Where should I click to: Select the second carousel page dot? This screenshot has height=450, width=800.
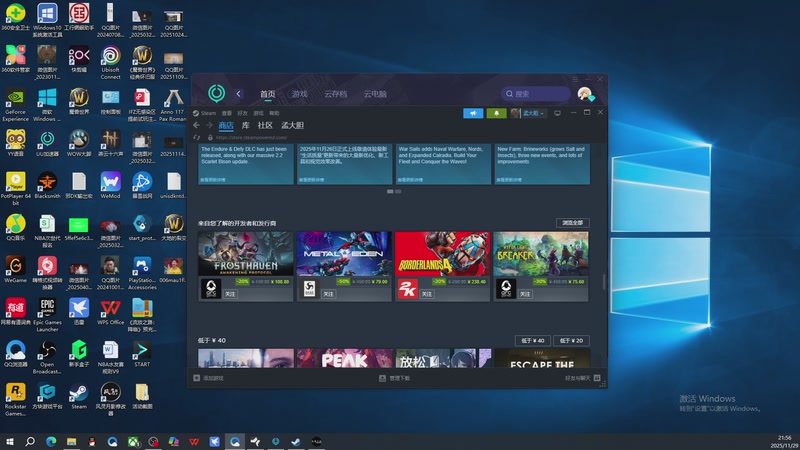[398, 191]
